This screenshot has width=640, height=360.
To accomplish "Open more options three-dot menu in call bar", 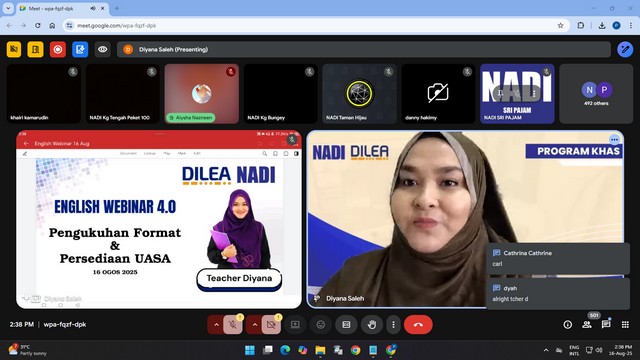I will [x=393, y=324].
